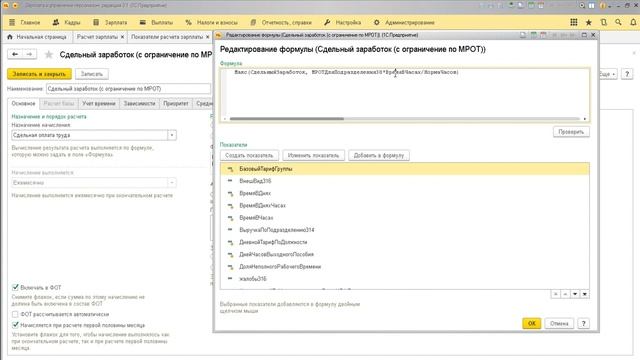Open dialog help question mark button
Viewport: 640px width, 360px height.
click(x=584, y=323)
